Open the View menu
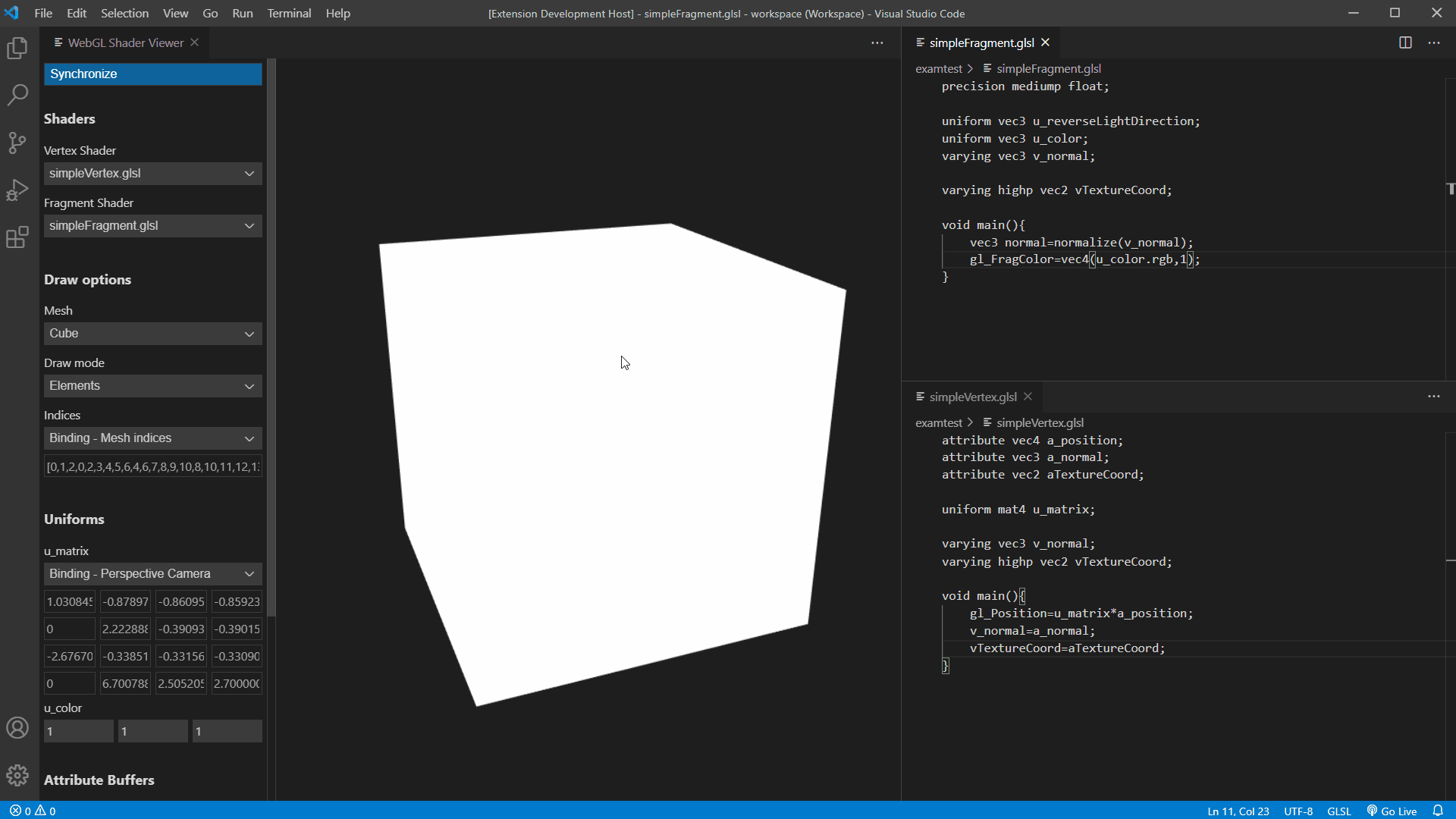The height and width of the screenshot is (819, 1456). coord(175,14)
